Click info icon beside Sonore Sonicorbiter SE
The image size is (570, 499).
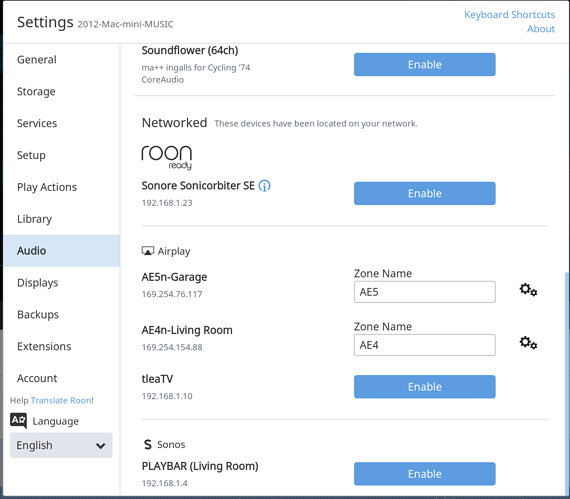264,186
